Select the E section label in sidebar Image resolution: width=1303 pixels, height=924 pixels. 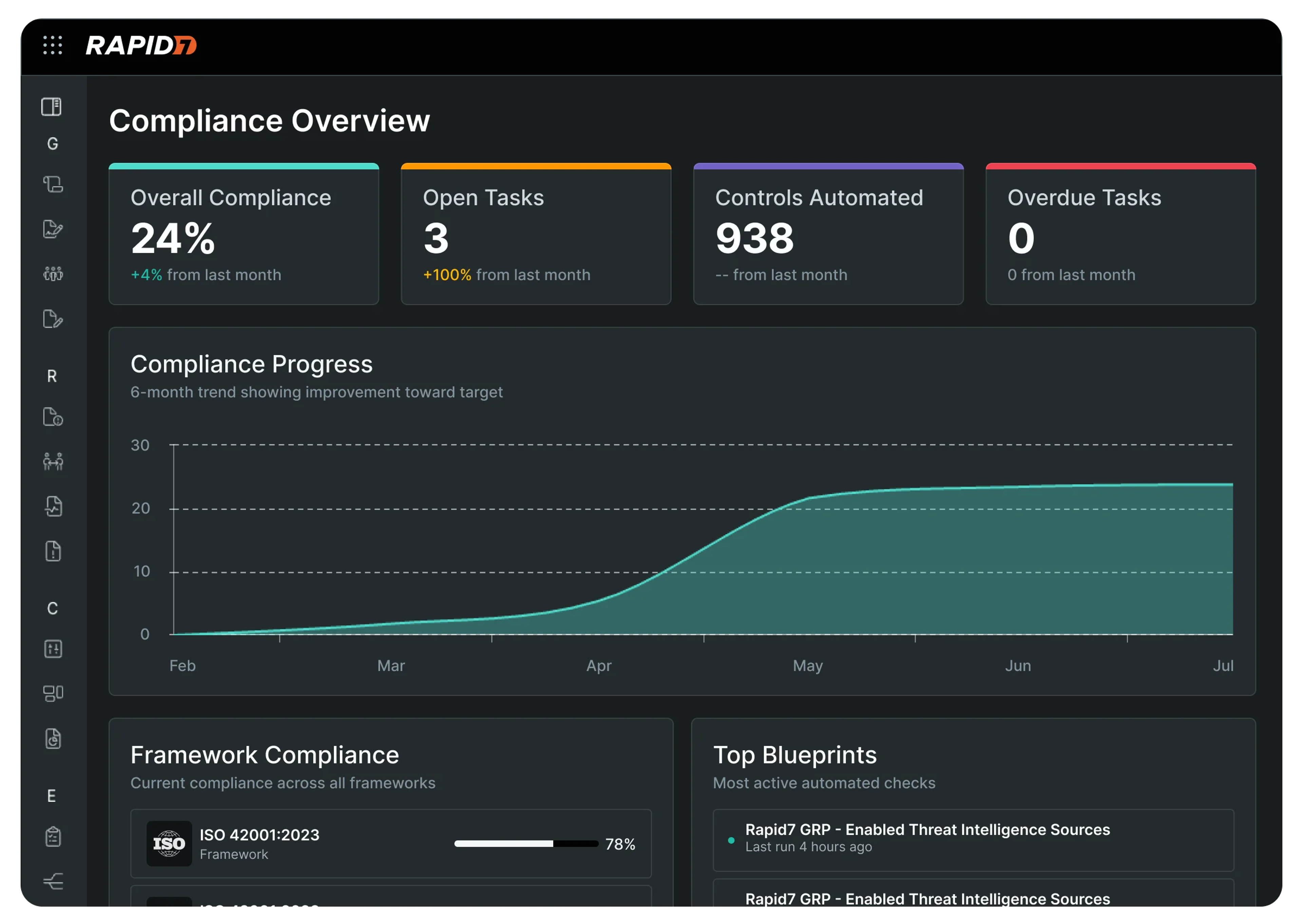click(x=52, y=795)
